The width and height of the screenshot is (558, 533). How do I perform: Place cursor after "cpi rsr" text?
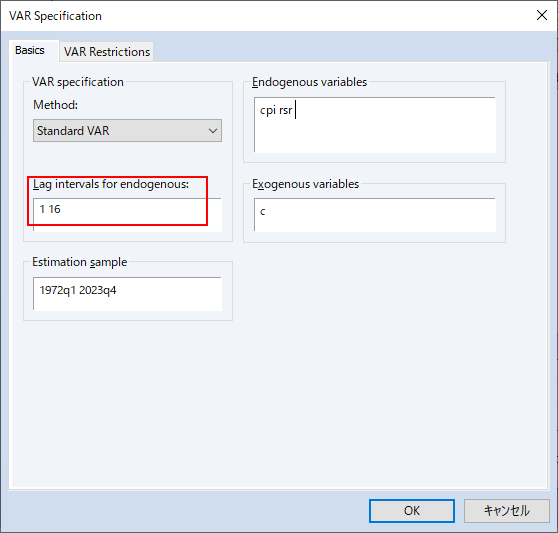pyautogui.click(x=294, y=110)
